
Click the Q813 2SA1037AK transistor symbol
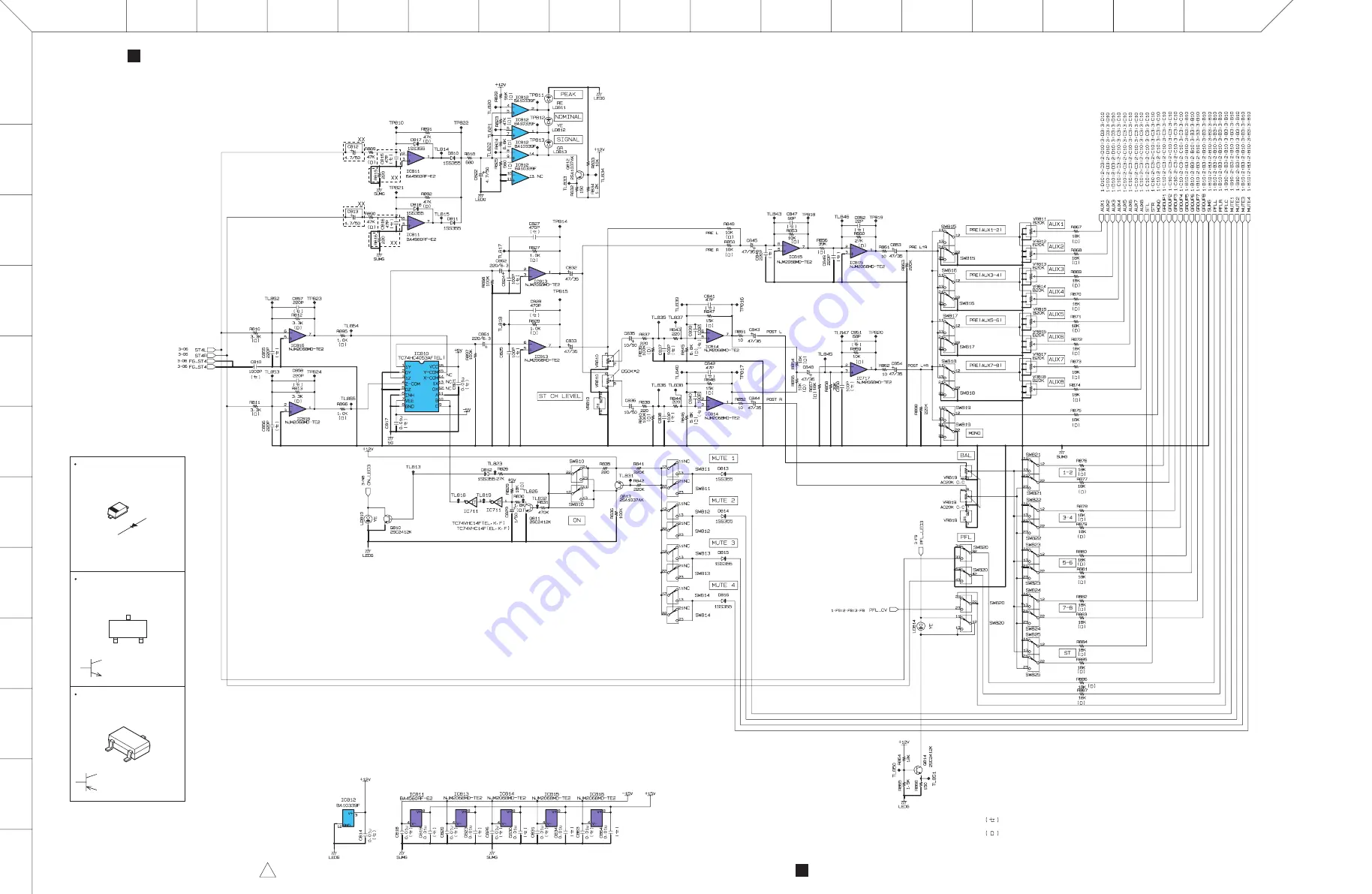[621, 485]
